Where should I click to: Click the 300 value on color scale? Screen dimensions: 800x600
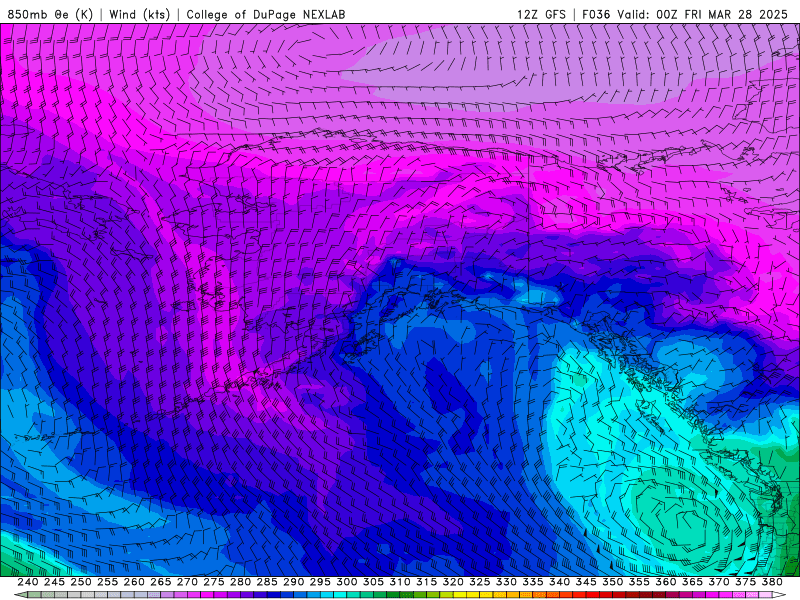tap(346, 582)
